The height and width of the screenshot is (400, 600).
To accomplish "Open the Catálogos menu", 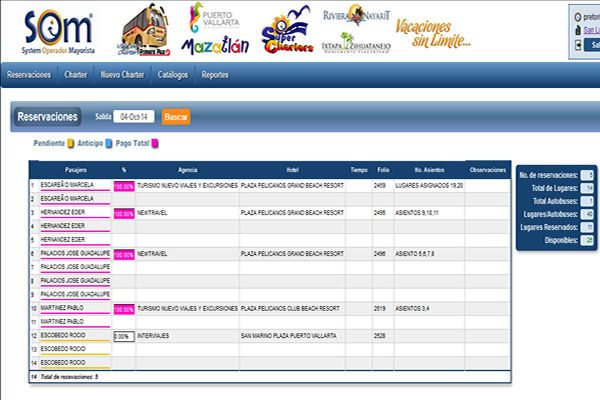I will pyautogui.click(x=173, y=75).
